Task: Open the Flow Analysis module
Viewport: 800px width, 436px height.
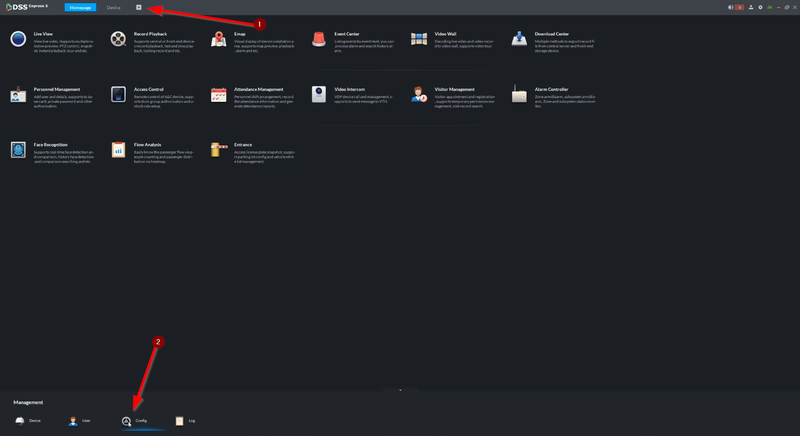Action: pyautogui.click(x=152, y=151)
